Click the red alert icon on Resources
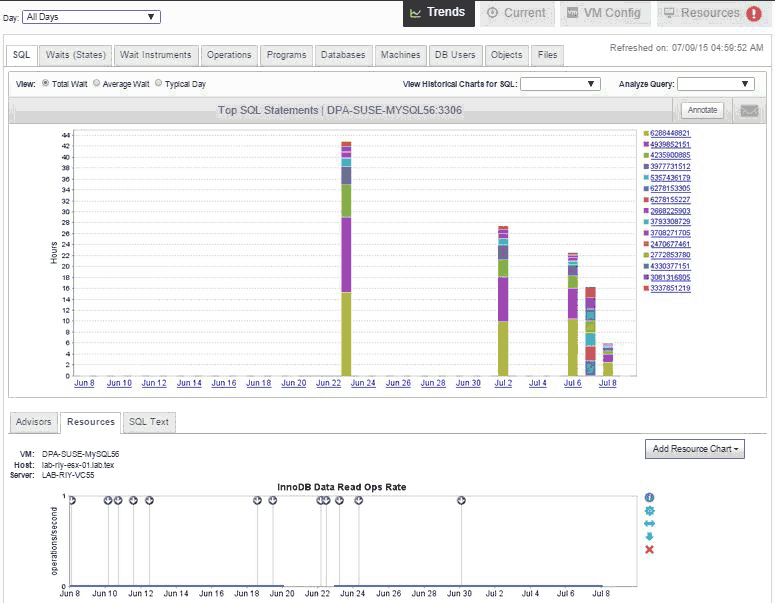 point(753,13)
